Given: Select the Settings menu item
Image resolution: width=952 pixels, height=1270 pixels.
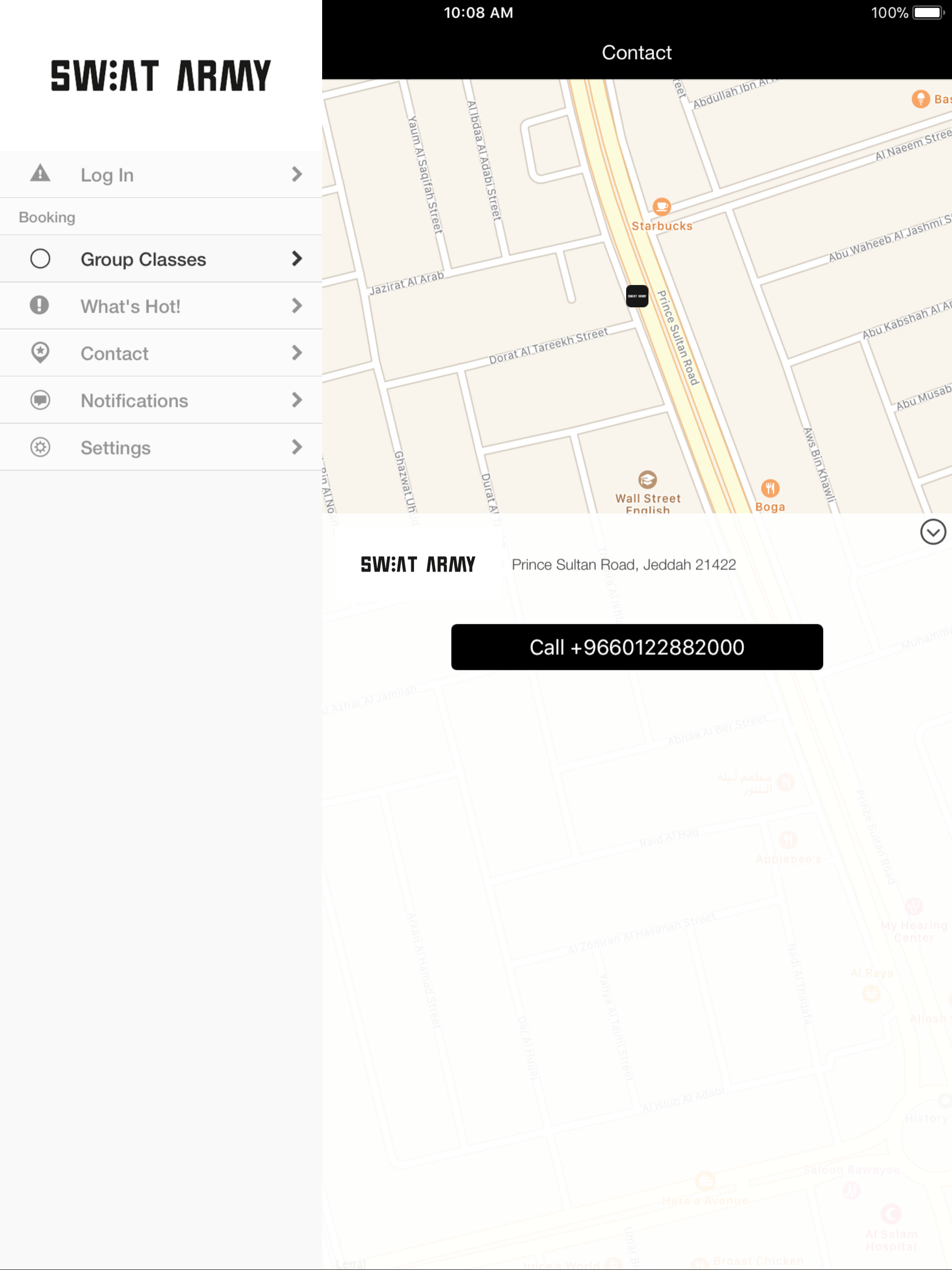Looking at the screenshot, I should 161,447.
